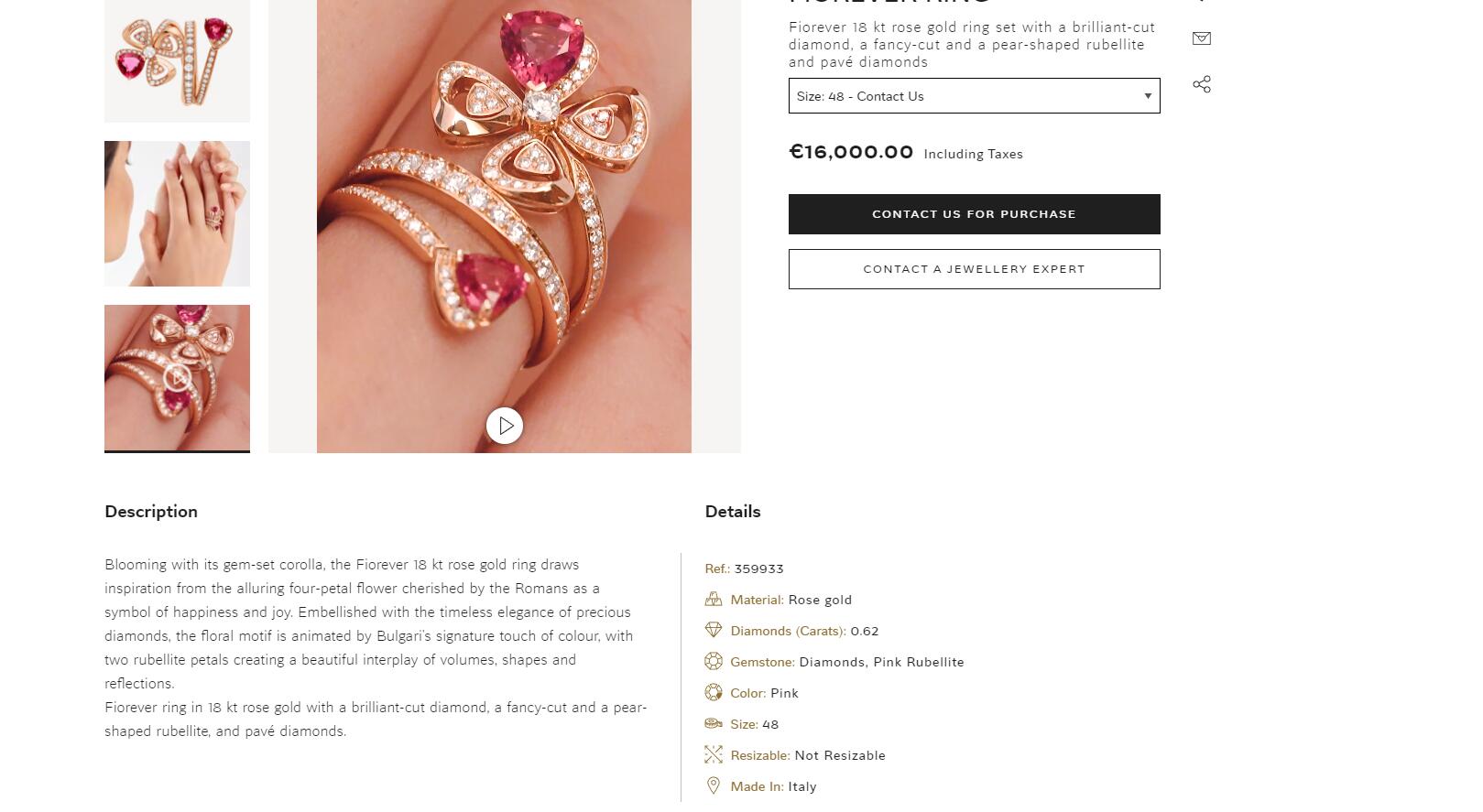Click the Gemstone icon in Details
Viewport: 1483px width, 812px height.
[714, 661]
